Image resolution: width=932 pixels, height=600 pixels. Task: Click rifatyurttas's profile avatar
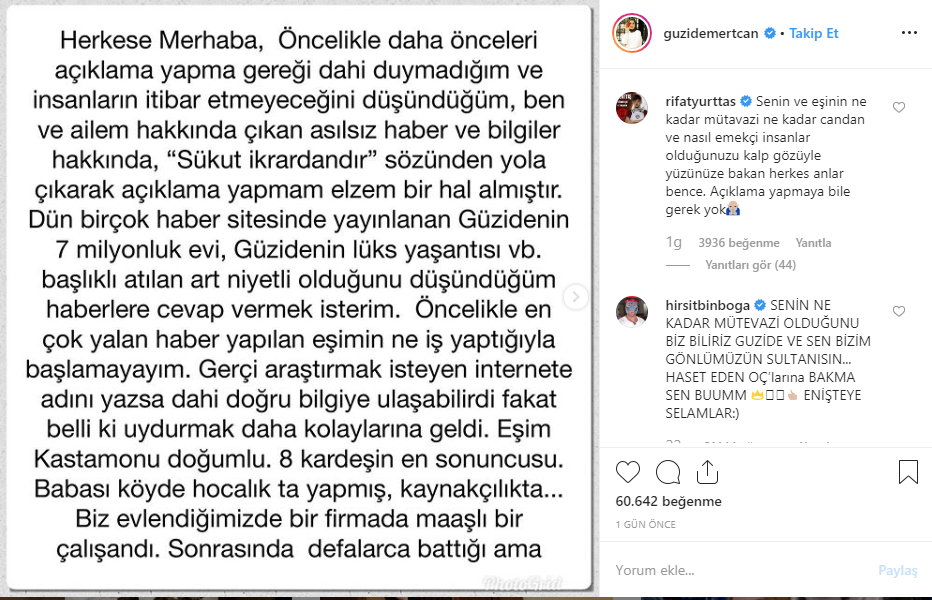[633, 109]
